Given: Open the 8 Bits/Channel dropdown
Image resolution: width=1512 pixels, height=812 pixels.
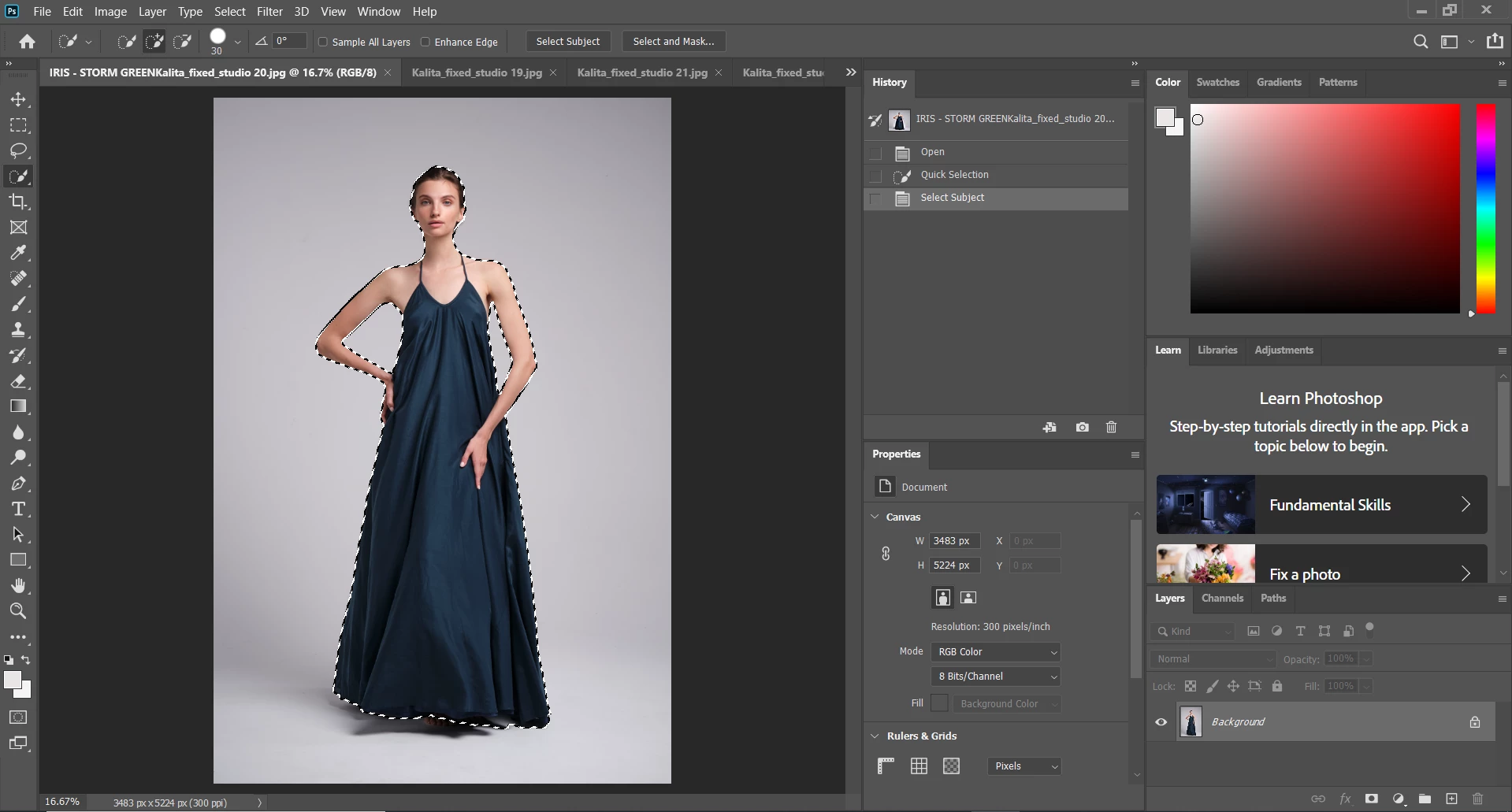Looking at the screenshot, I should coord(996,677).
